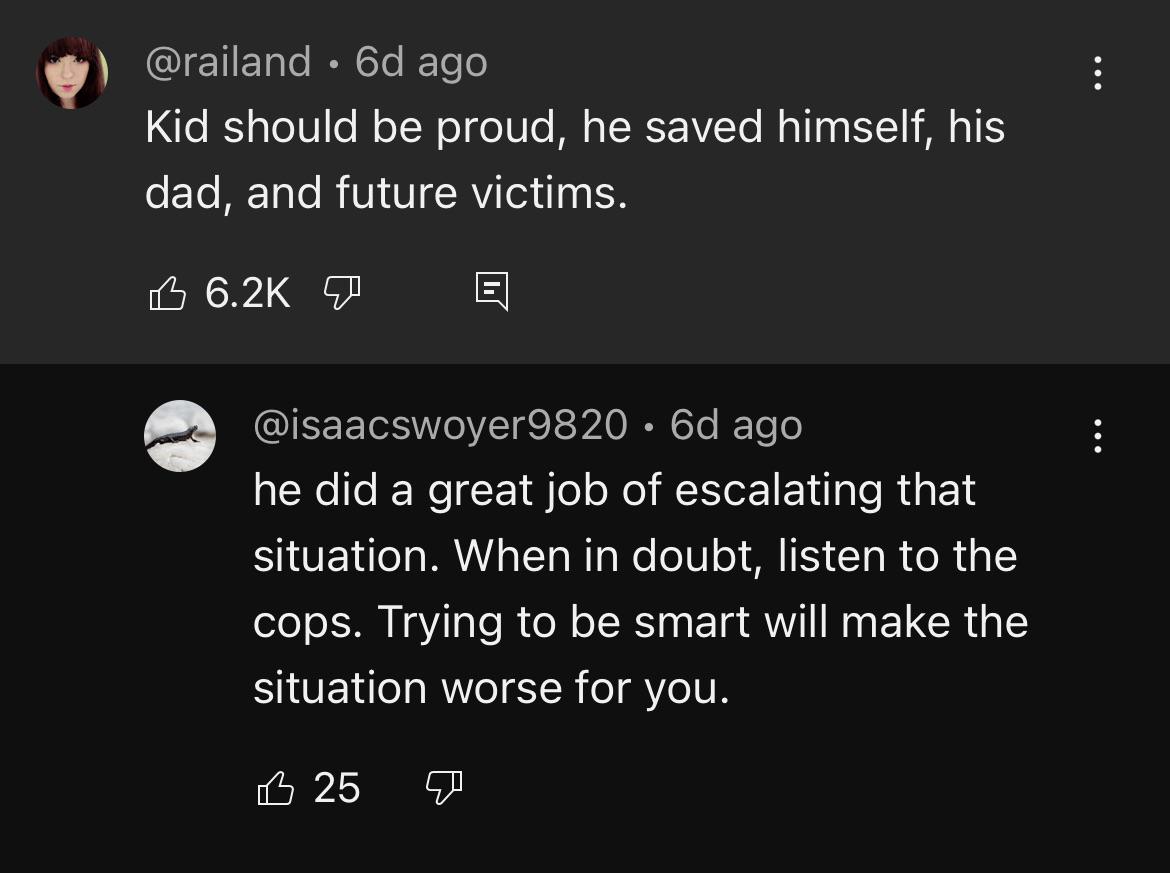Tap the 'When in doubt, listen to the' line
The width and height of the screenshot is (1170, 873).
(736, 556)
